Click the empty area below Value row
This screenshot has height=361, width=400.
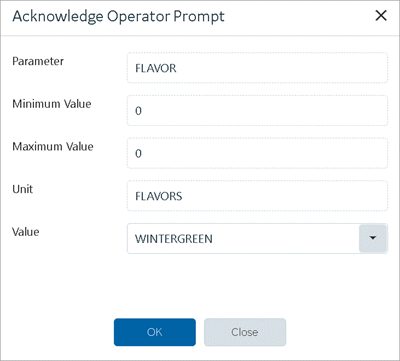coord(200,285)
